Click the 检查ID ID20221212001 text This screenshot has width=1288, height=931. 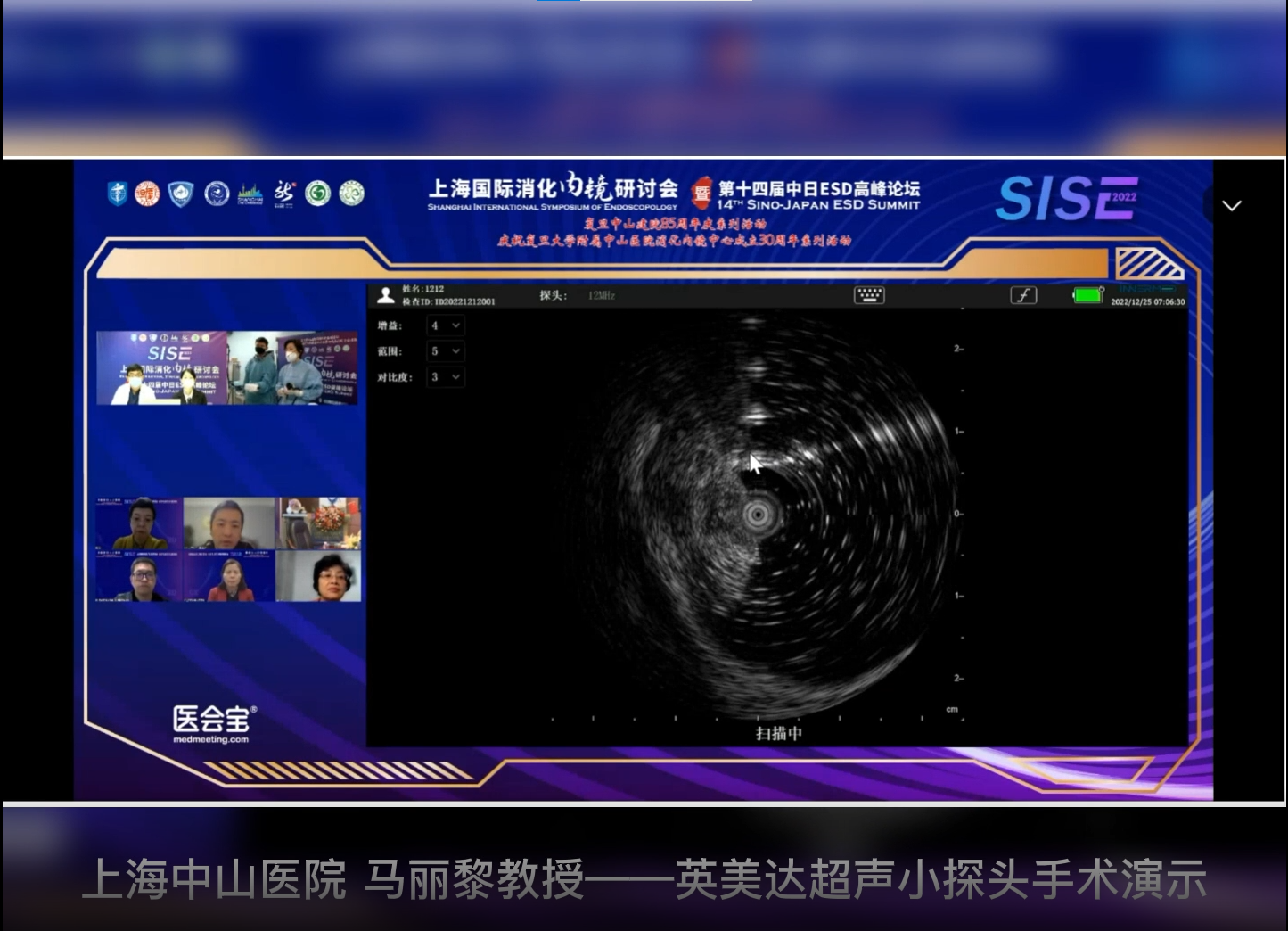point(448,301)
